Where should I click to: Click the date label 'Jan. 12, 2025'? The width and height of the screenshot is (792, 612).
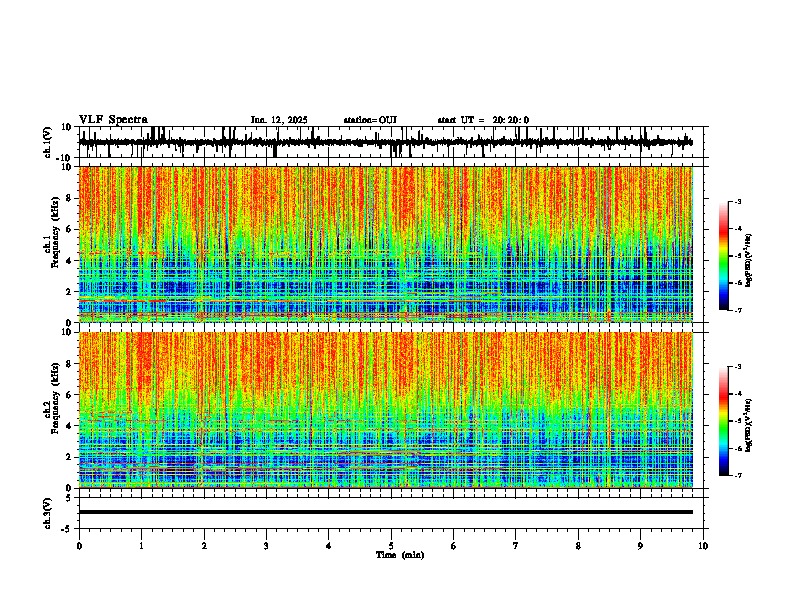[x=279, y=120]
